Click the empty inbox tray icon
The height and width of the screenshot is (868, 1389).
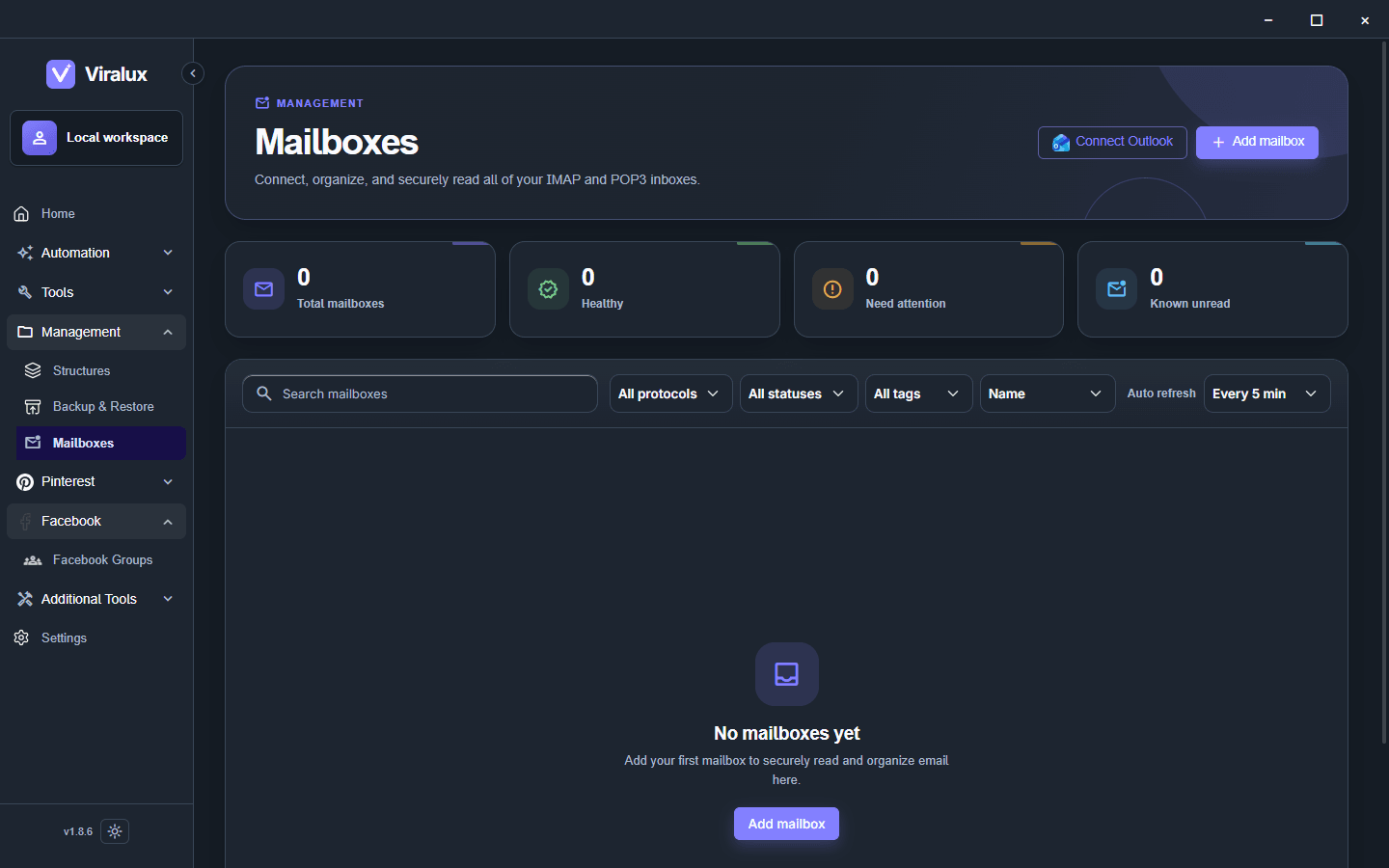(787, 674)
